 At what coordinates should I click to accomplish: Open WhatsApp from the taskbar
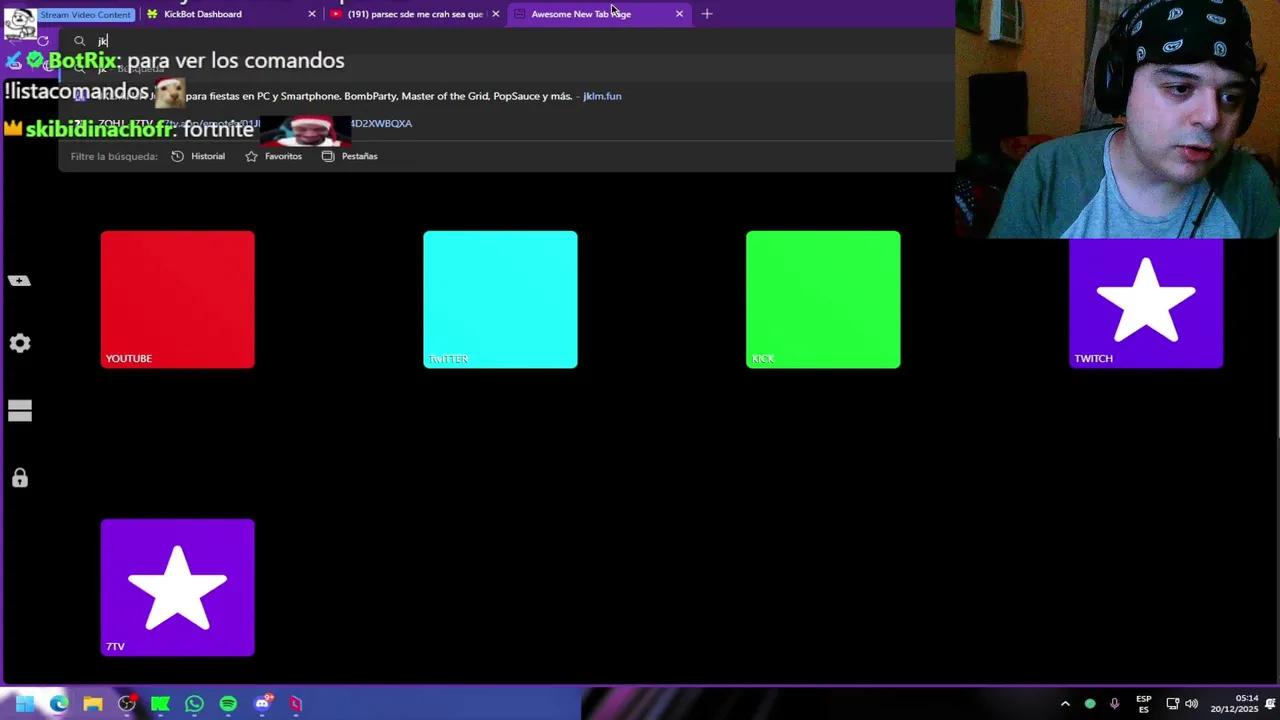click(x=194, y=703)
